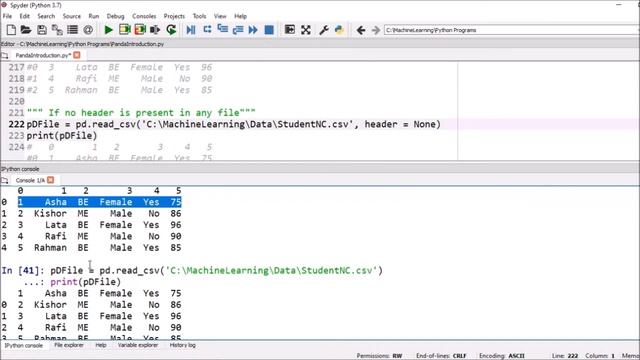Run file with green play button
This screenshot has height=360, width=640.
pos(108,30)
